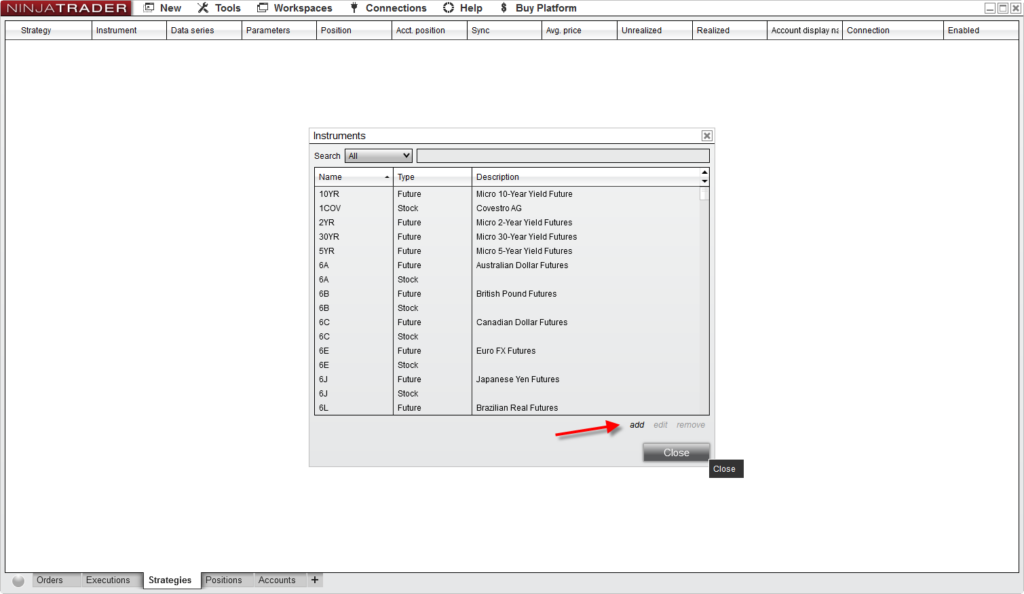1024x594 pixels.
Task: Click the Instrument column header
Action: (129, 30)
